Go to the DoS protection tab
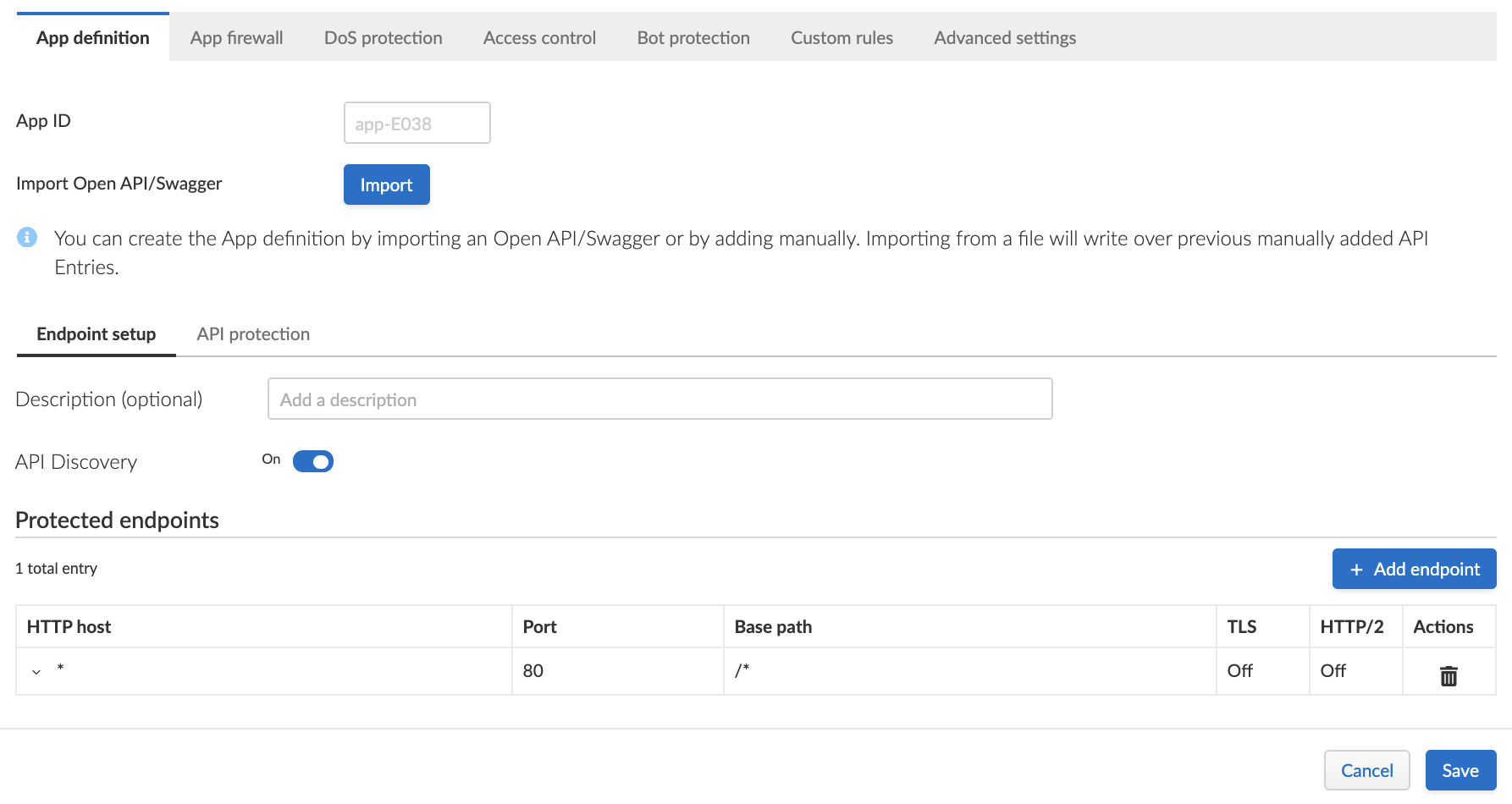This screenshot has height=804, width=1512. click(384, 38)
